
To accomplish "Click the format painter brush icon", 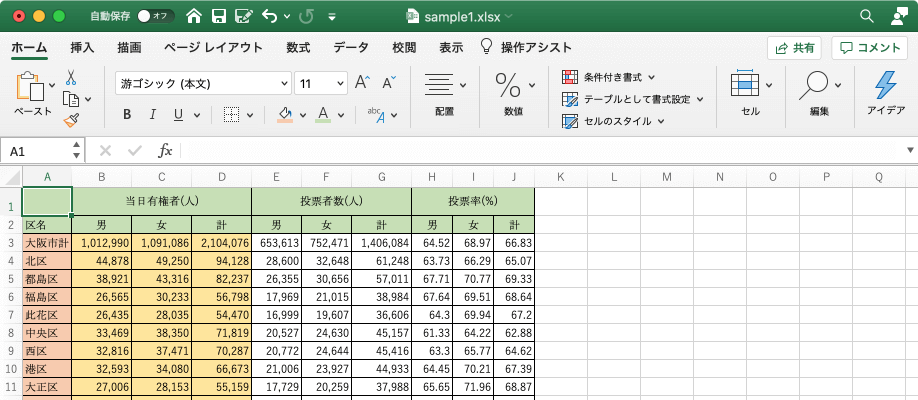I will pyautogui.click(x=71, y=120).
